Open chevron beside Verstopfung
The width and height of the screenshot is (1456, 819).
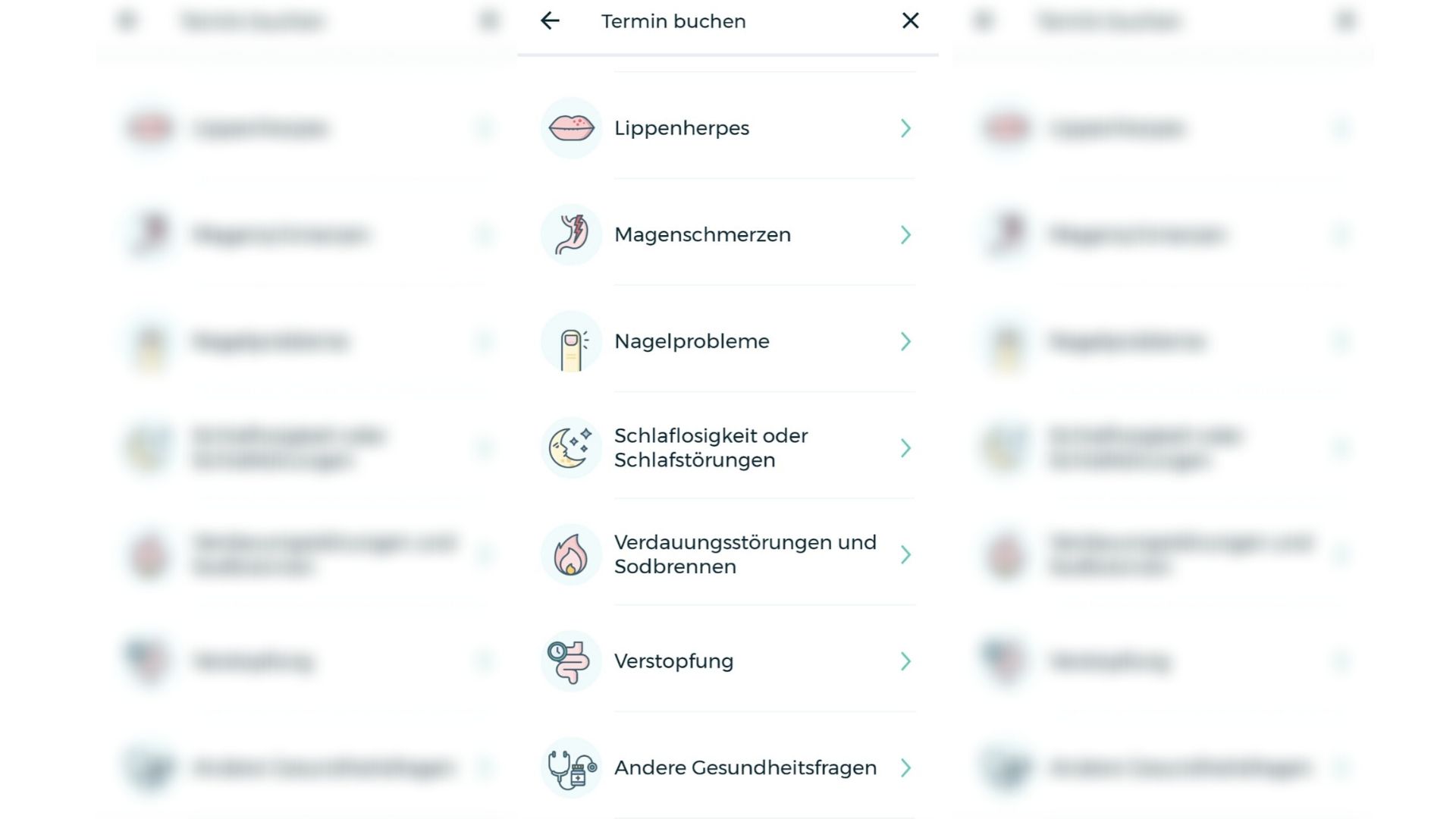pyautogui.click(x=905, y=661)
